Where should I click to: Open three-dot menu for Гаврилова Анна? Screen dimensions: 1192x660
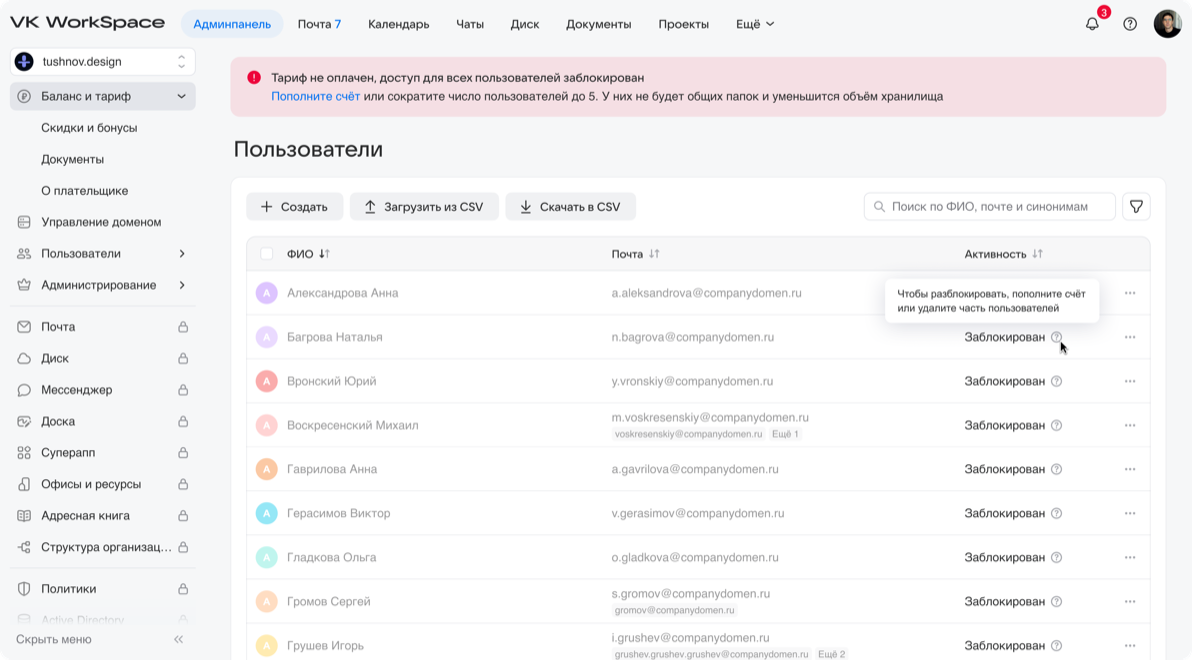[1130, 469]
